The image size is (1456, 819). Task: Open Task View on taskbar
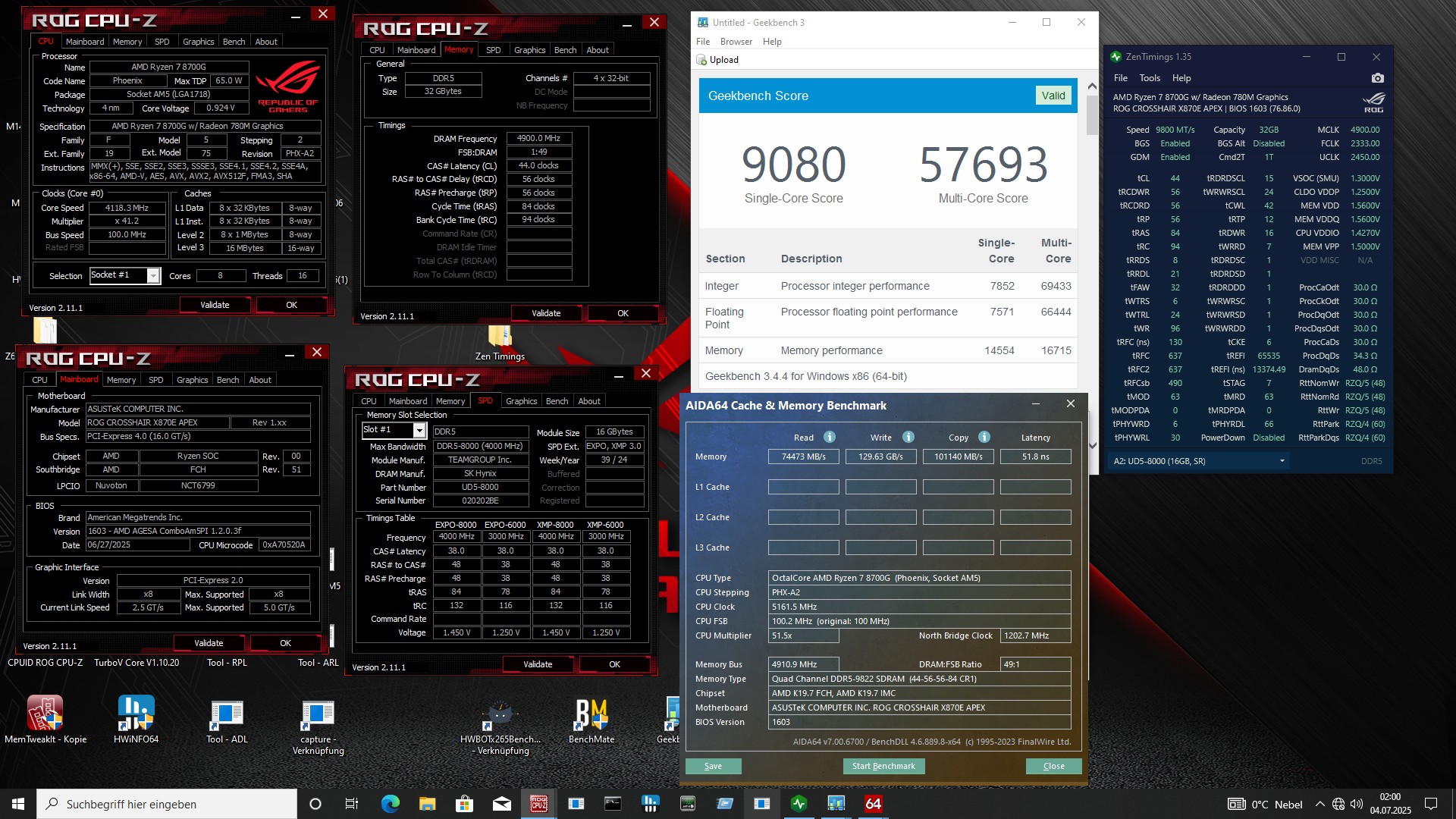(352, 804)
